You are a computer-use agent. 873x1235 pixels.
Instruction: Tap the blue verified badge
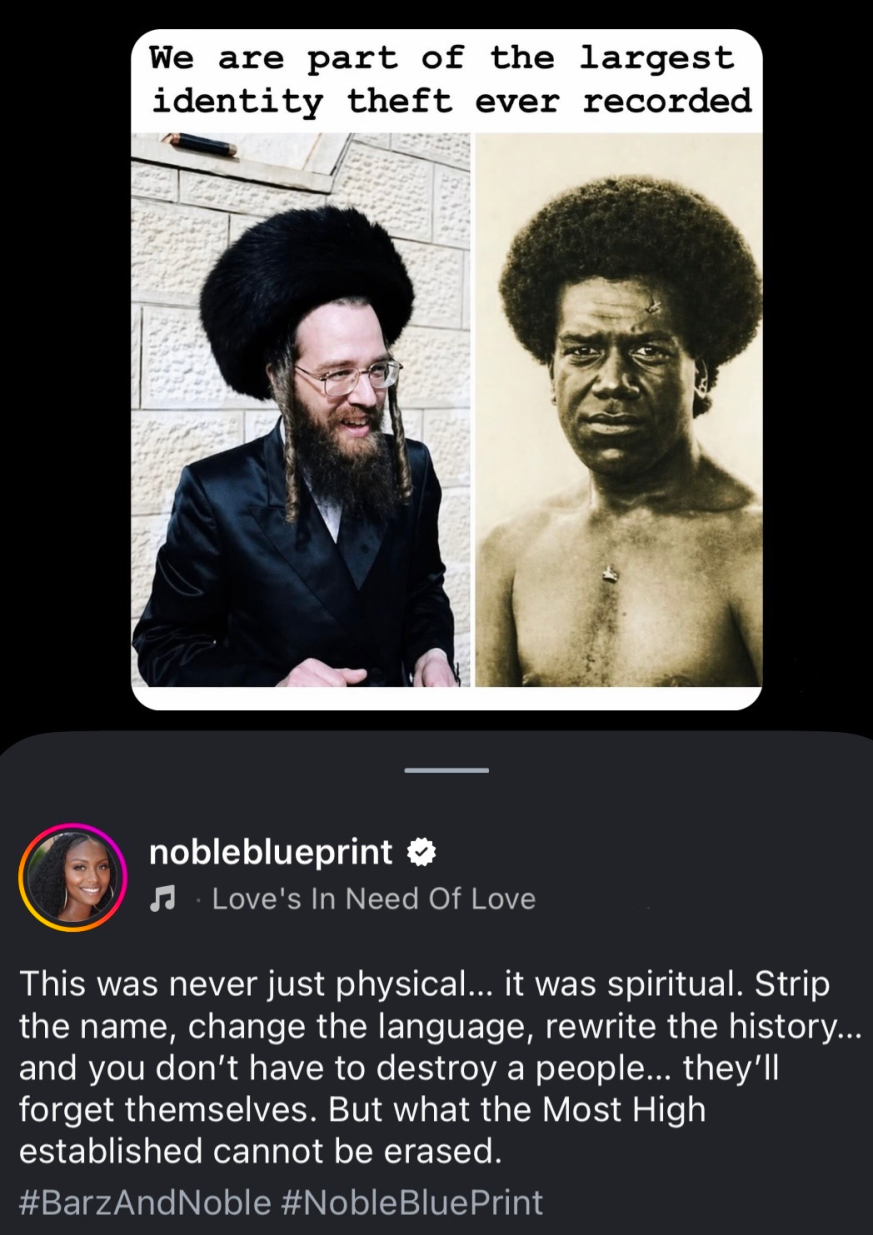point(422,853)
